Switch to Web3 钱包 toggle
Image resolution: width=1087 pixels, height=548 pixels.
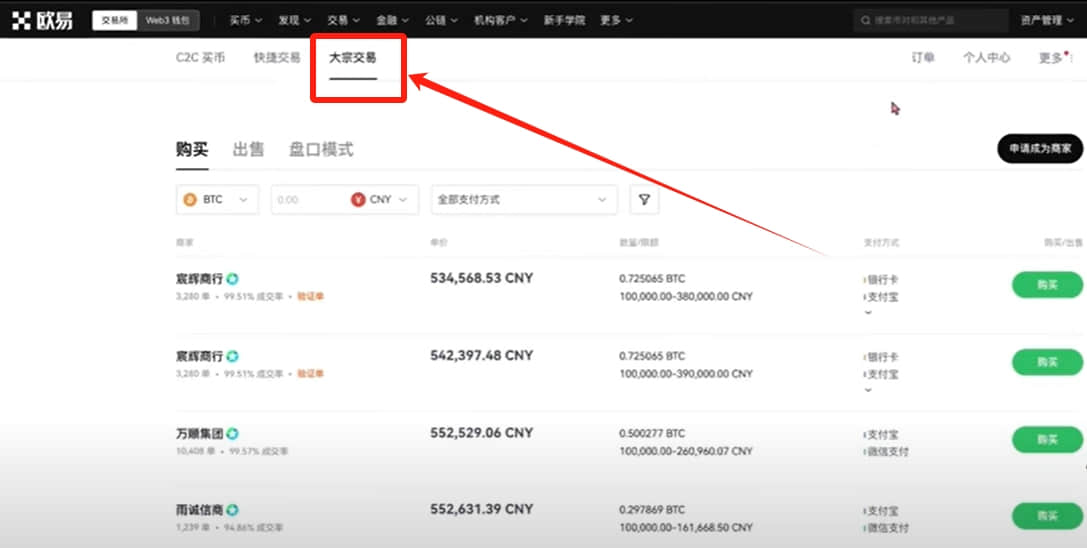coord(168,21)
